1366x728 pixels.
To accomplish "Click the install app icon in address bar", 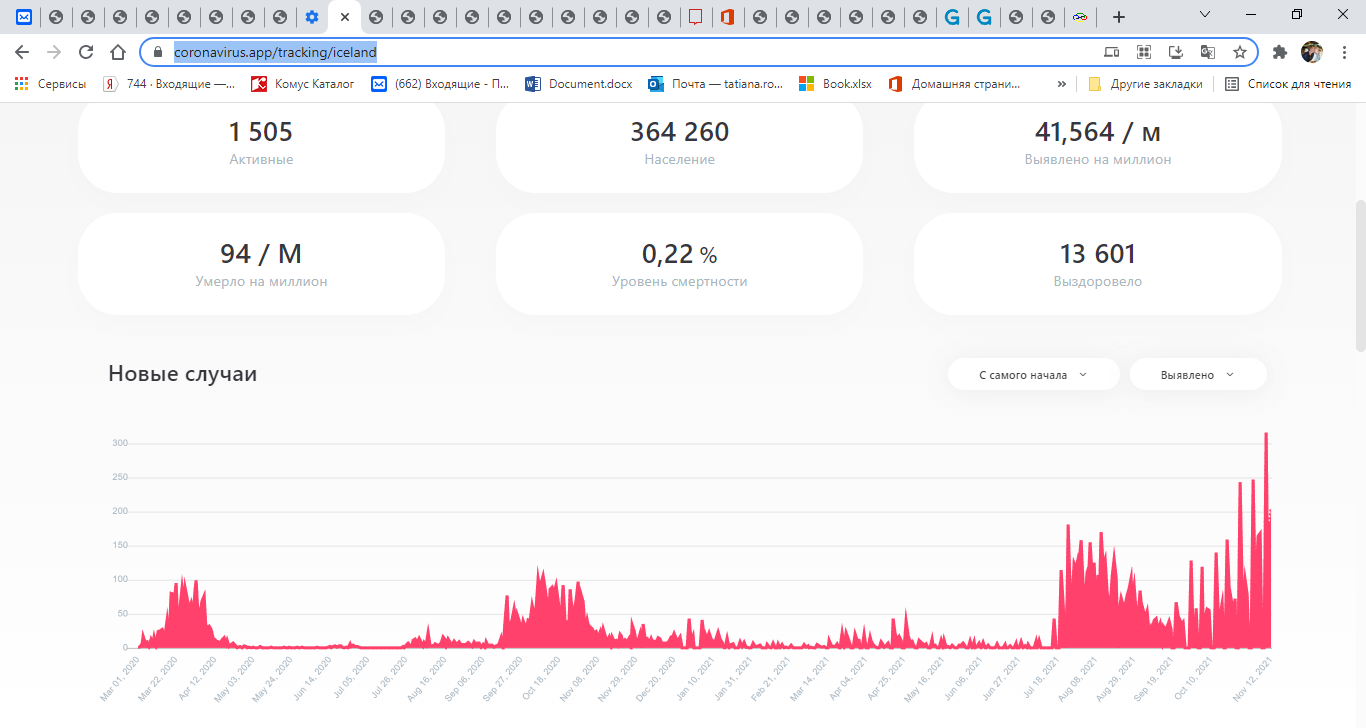I will 1176,52.
